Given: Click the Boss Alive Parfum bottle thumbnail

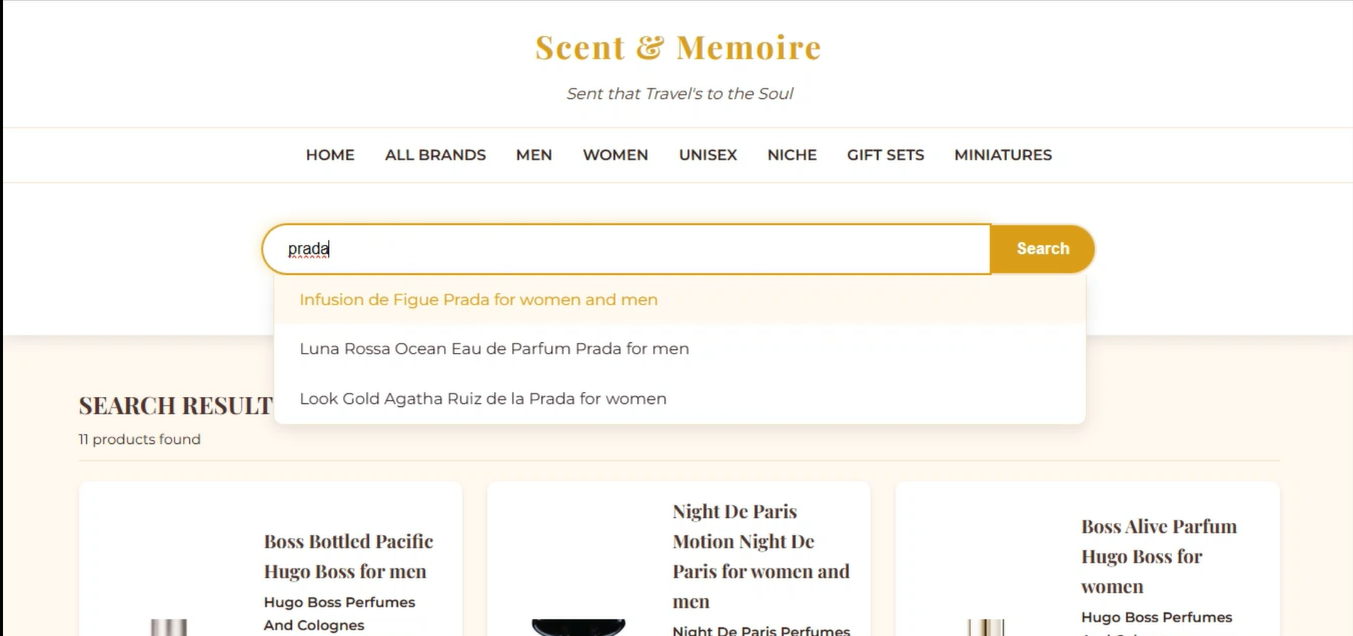Looking at the screenshot, I should (986, 627).
